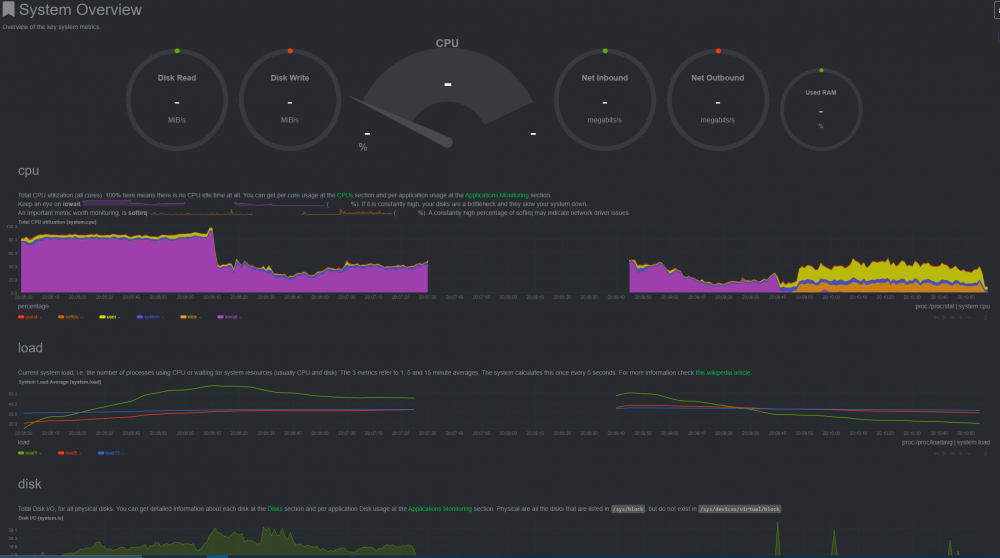1000x558 pixels.
Task: Click the softirq sparkline in cpu description
Action: coord(271,212)
